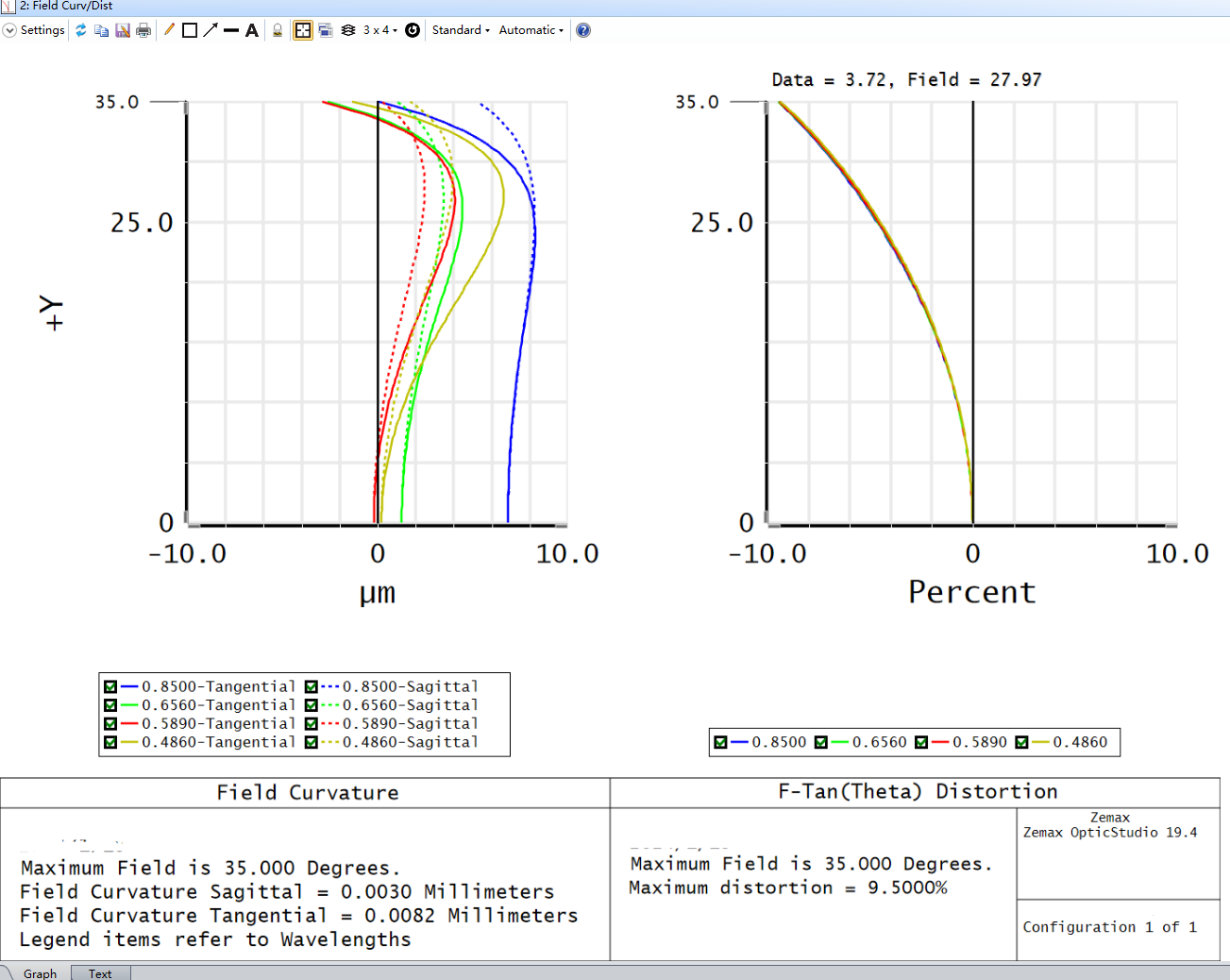1230x980 pixels.
Task: Click the copy graph icon
Action: point(102,30)
